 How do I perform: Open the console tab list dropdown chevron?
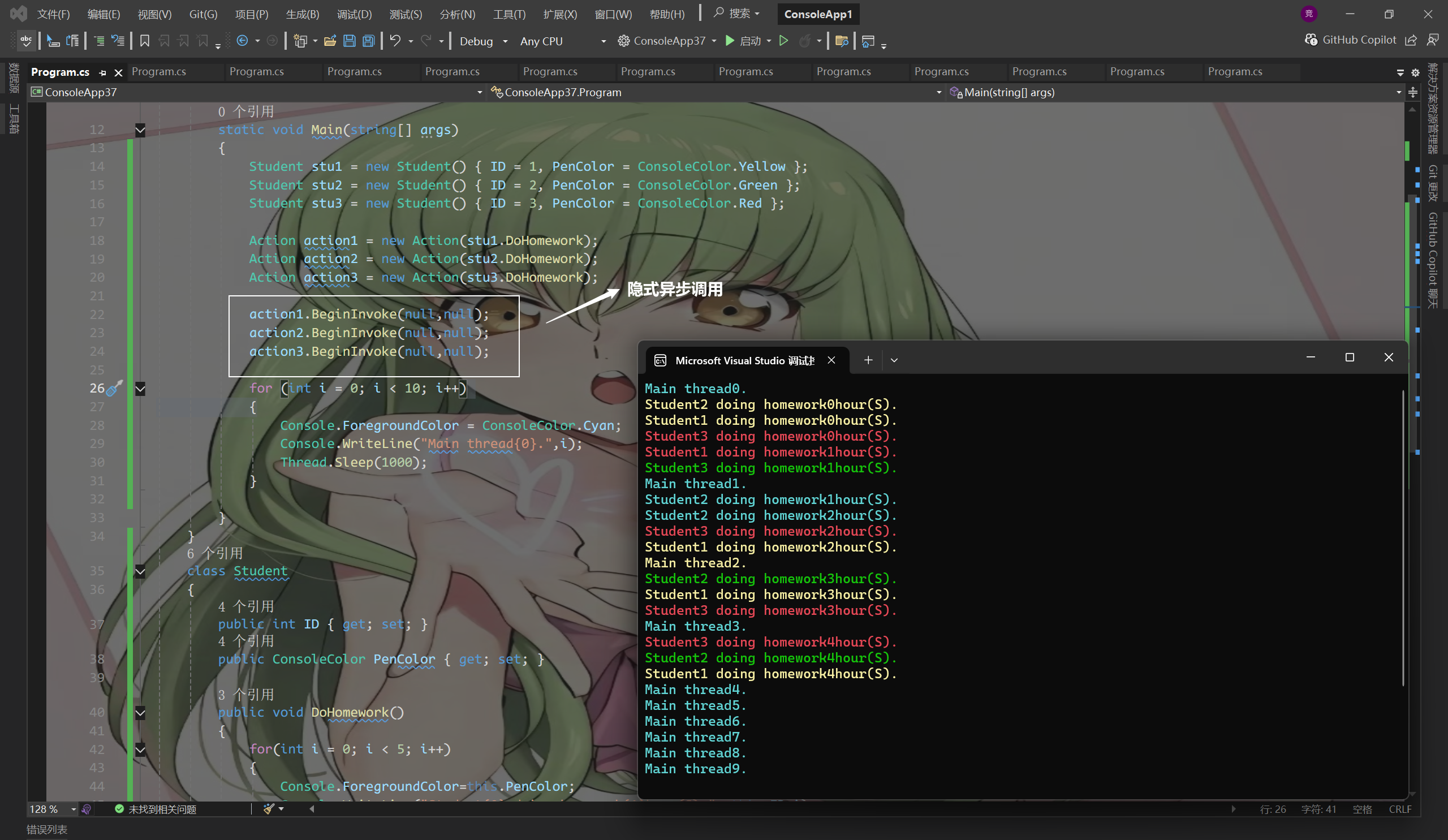coord(894,360)
